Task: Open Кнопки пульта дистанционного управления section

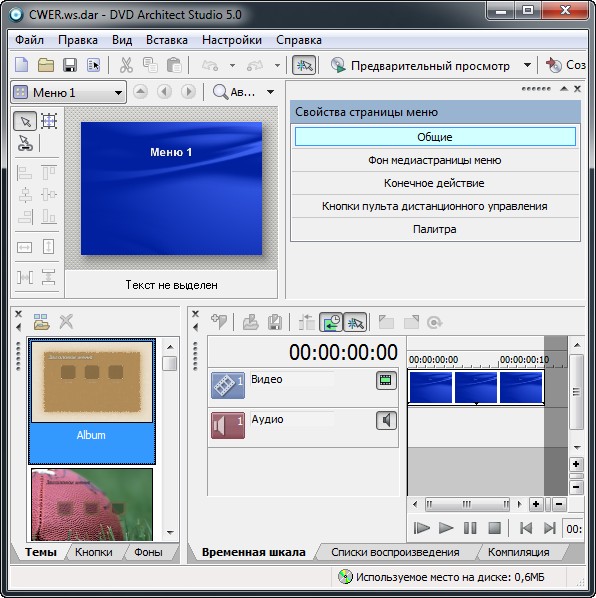Action: [x=435, y=206]
